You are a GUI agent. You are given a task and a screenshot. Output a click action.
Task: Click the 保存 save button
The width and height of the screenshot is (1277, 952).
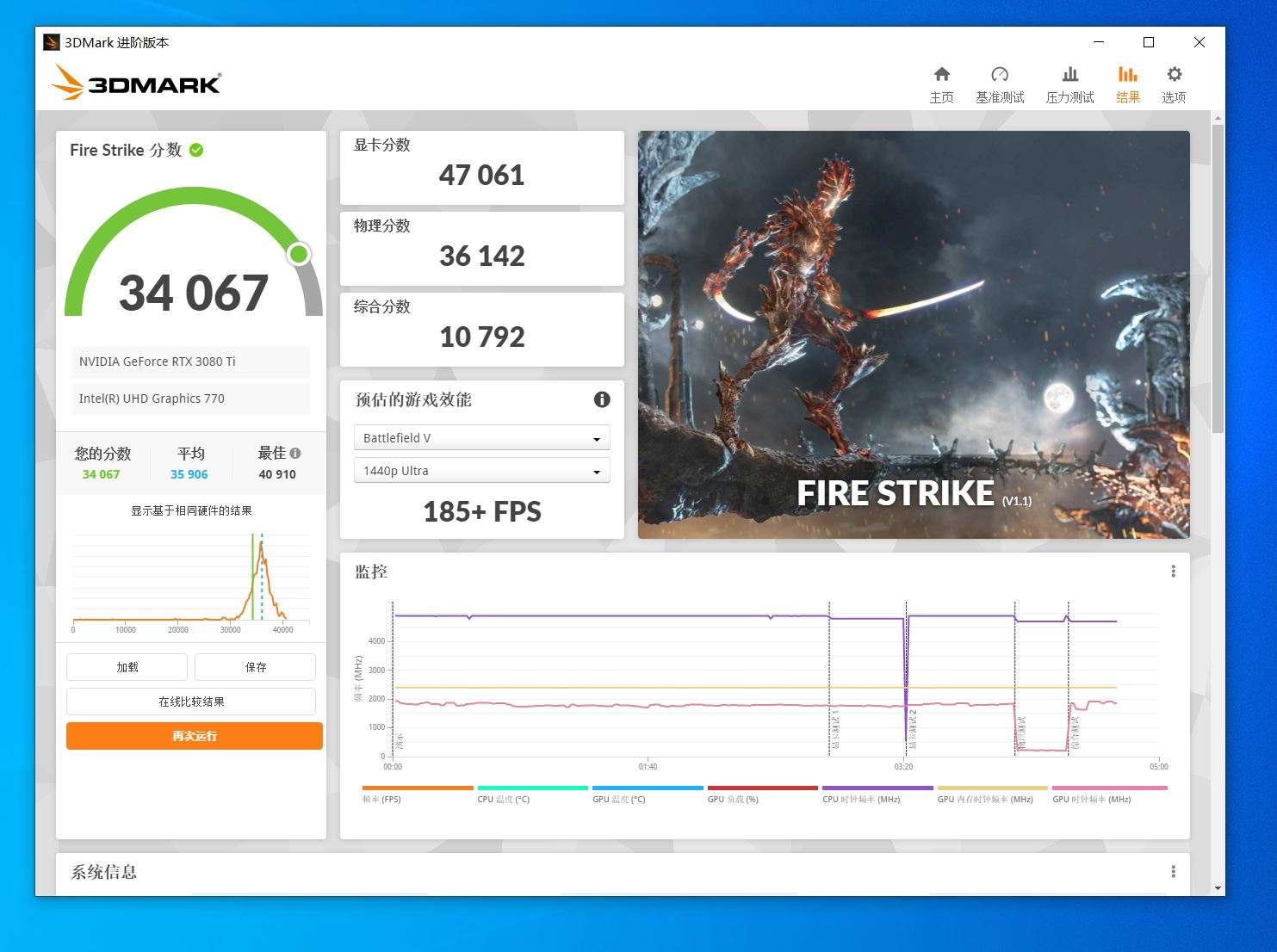(x=255, y=667)
